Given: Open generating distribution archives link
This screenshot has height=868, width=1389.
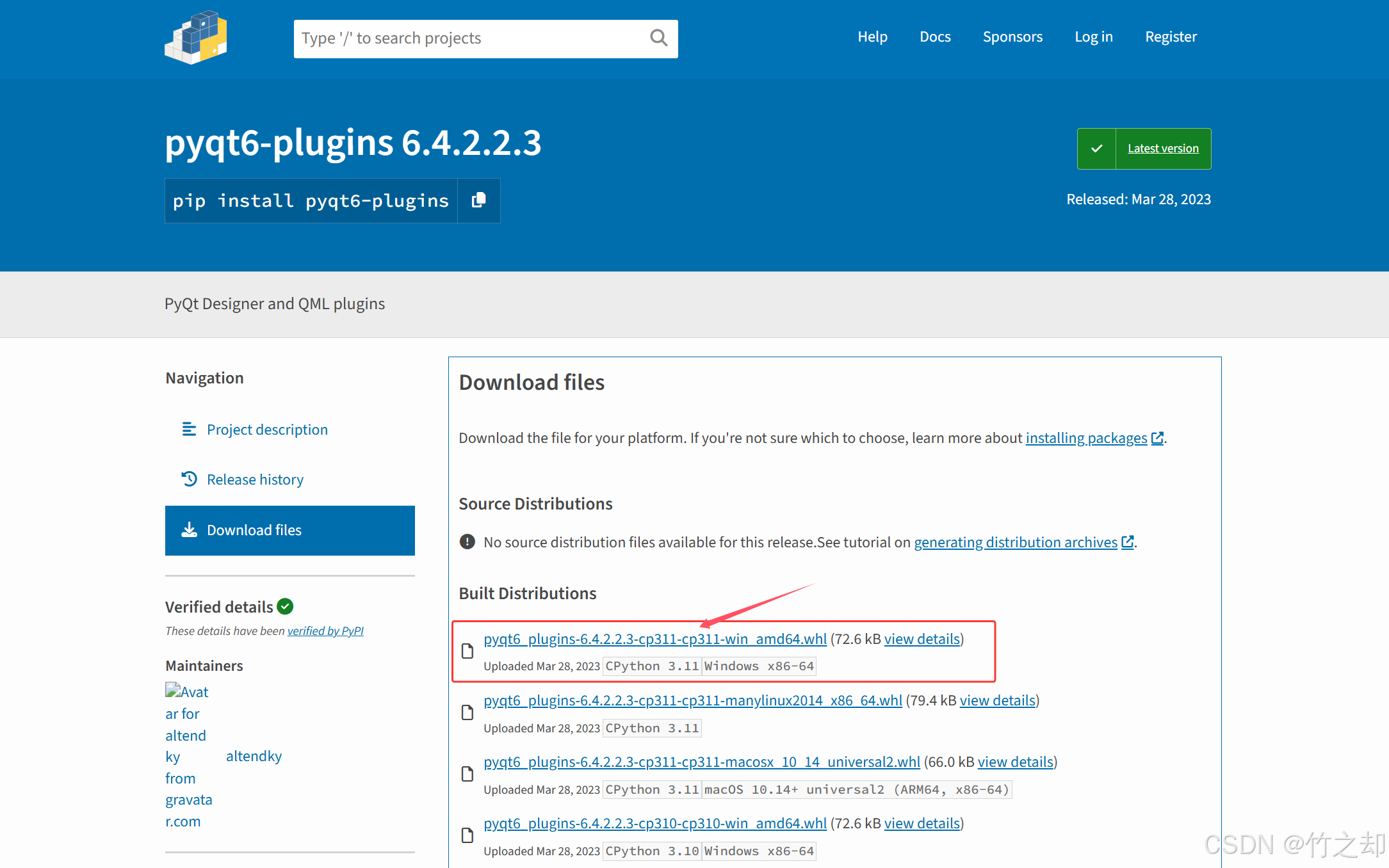Looking at the screenshot, I should pyautogui.click(x=1016, y=542).
